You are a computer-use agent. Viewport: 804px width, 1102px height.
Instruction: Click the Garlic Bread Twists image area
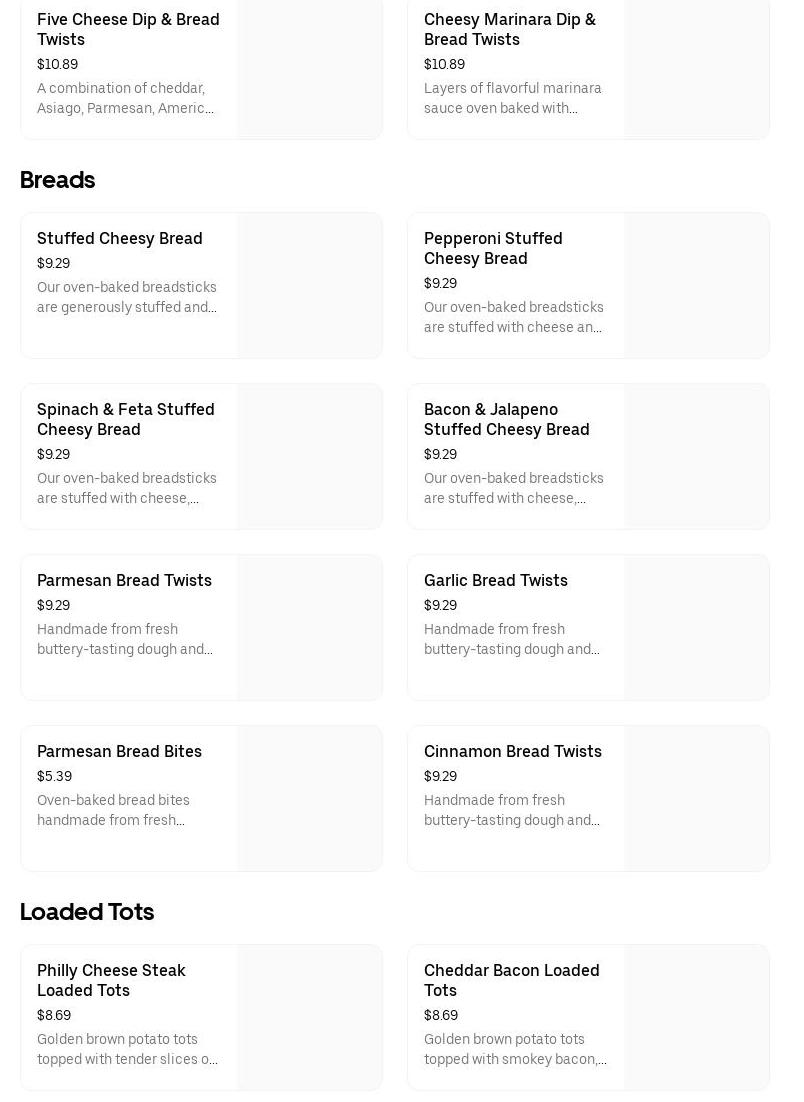697,628
